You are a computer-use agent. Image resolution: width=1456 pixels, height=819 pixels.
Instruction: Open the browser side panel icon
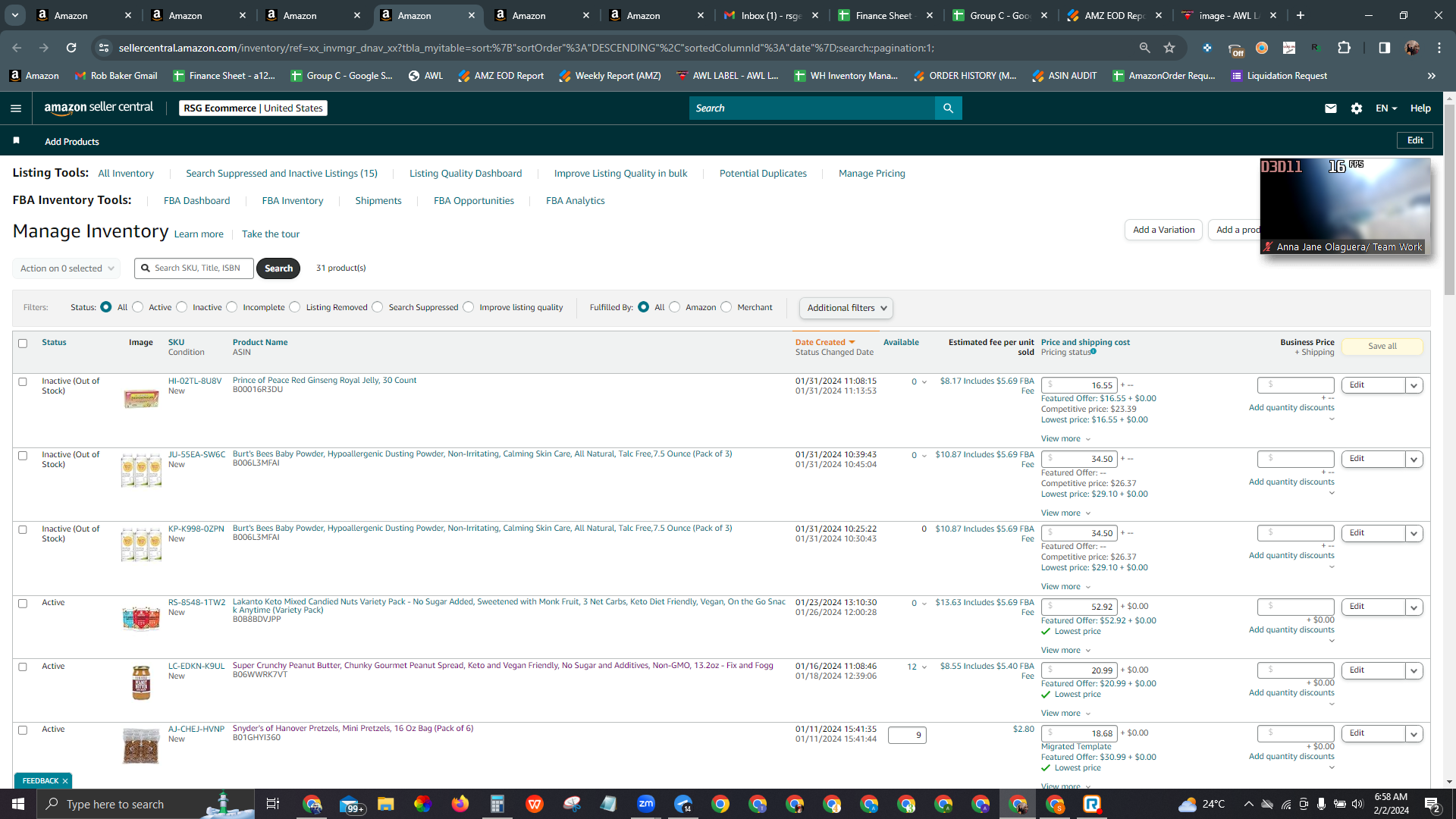[1385, 48]
